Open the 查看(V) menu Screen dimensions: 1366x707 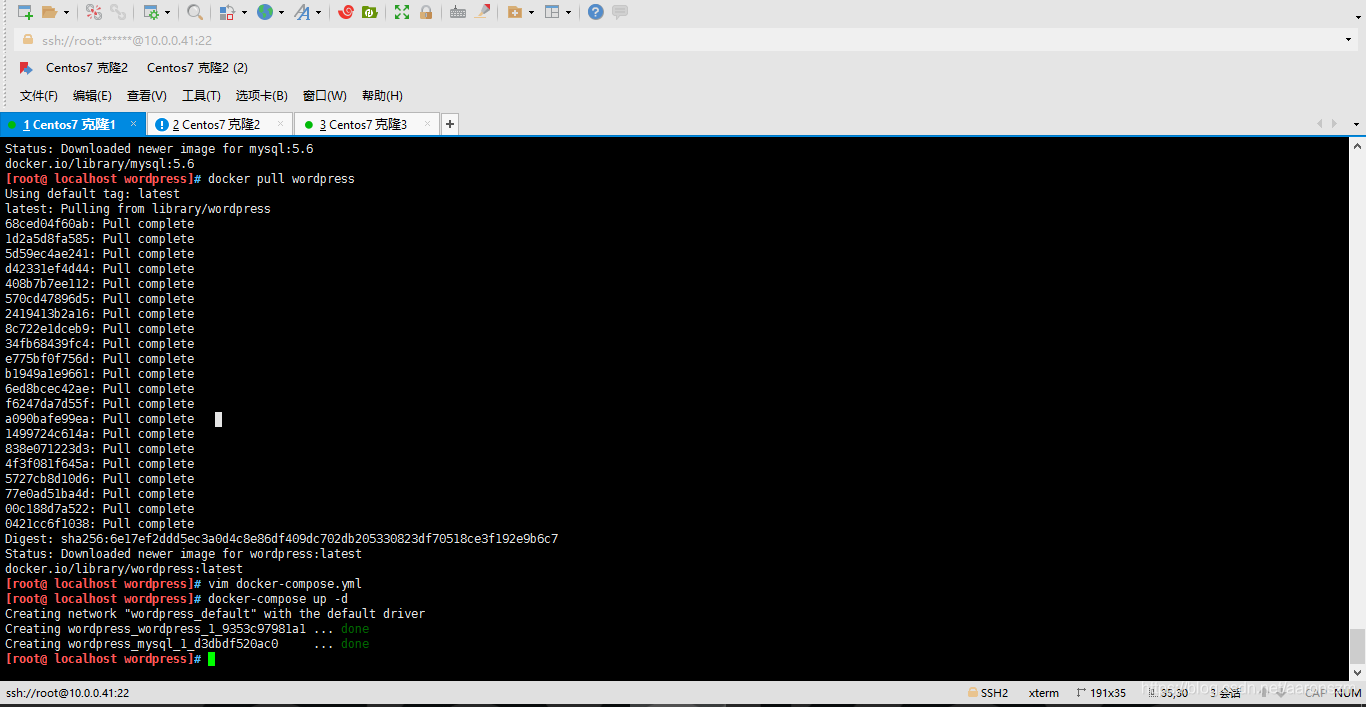tap(147, 96)
